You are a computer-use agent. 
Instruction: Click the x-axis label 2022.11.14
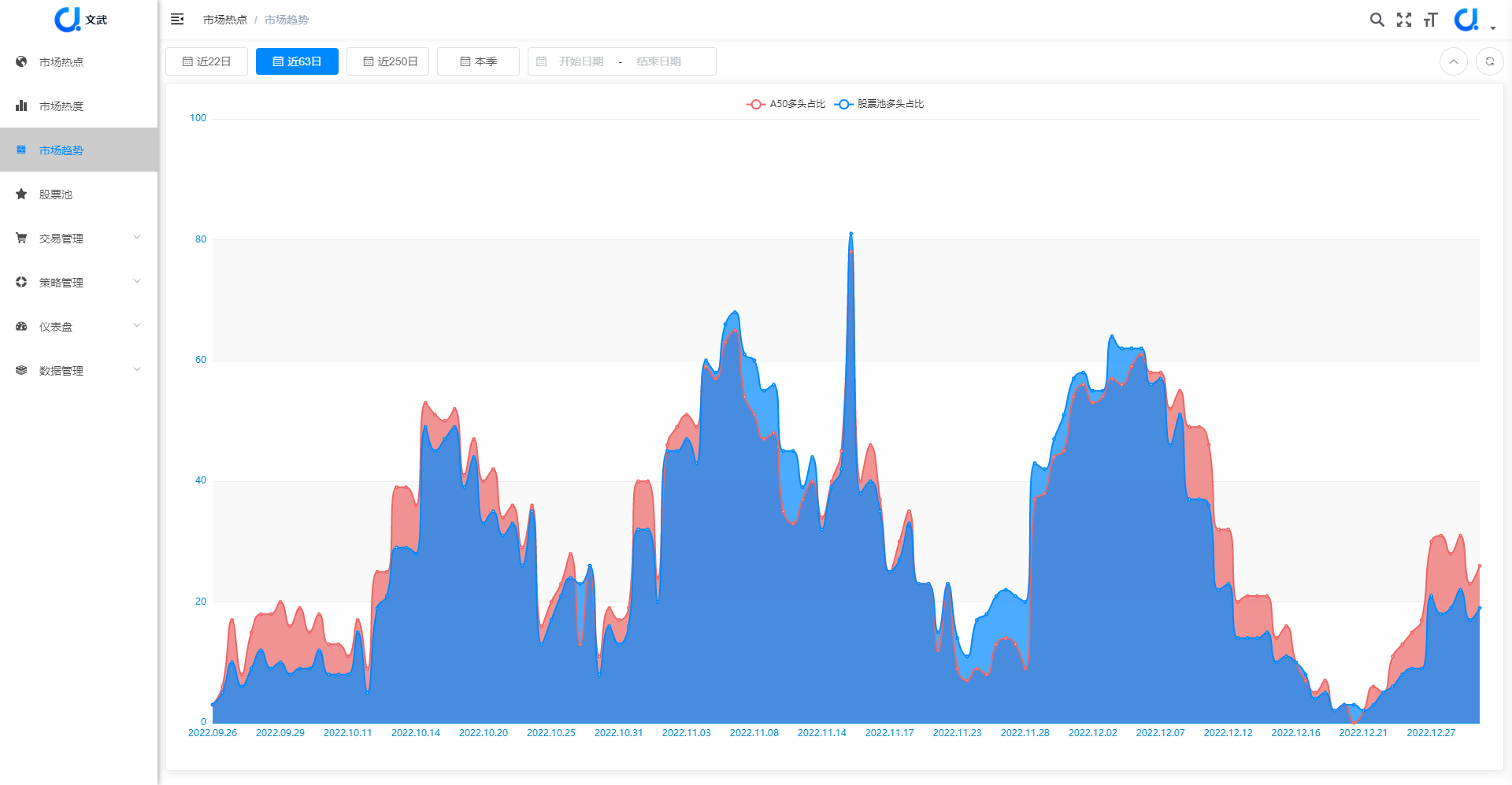pyautogui.click(x=822, y=733)
